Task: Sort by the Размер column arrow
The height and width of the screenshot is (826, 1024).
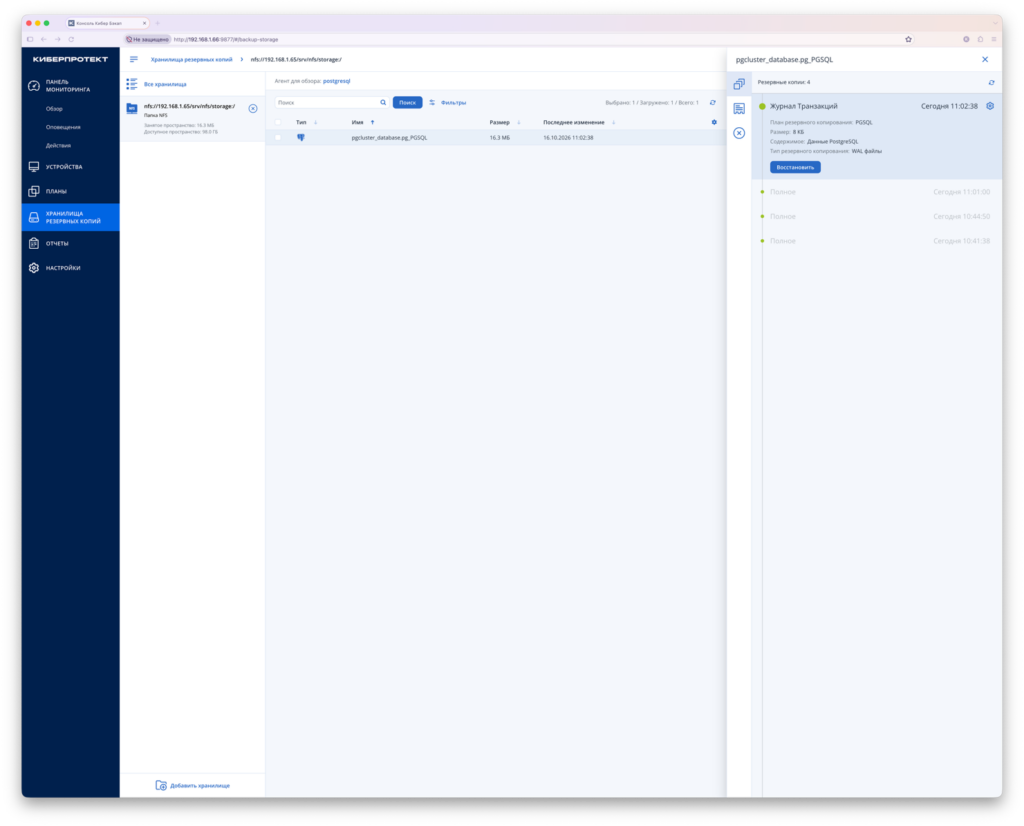Action: 519,122
